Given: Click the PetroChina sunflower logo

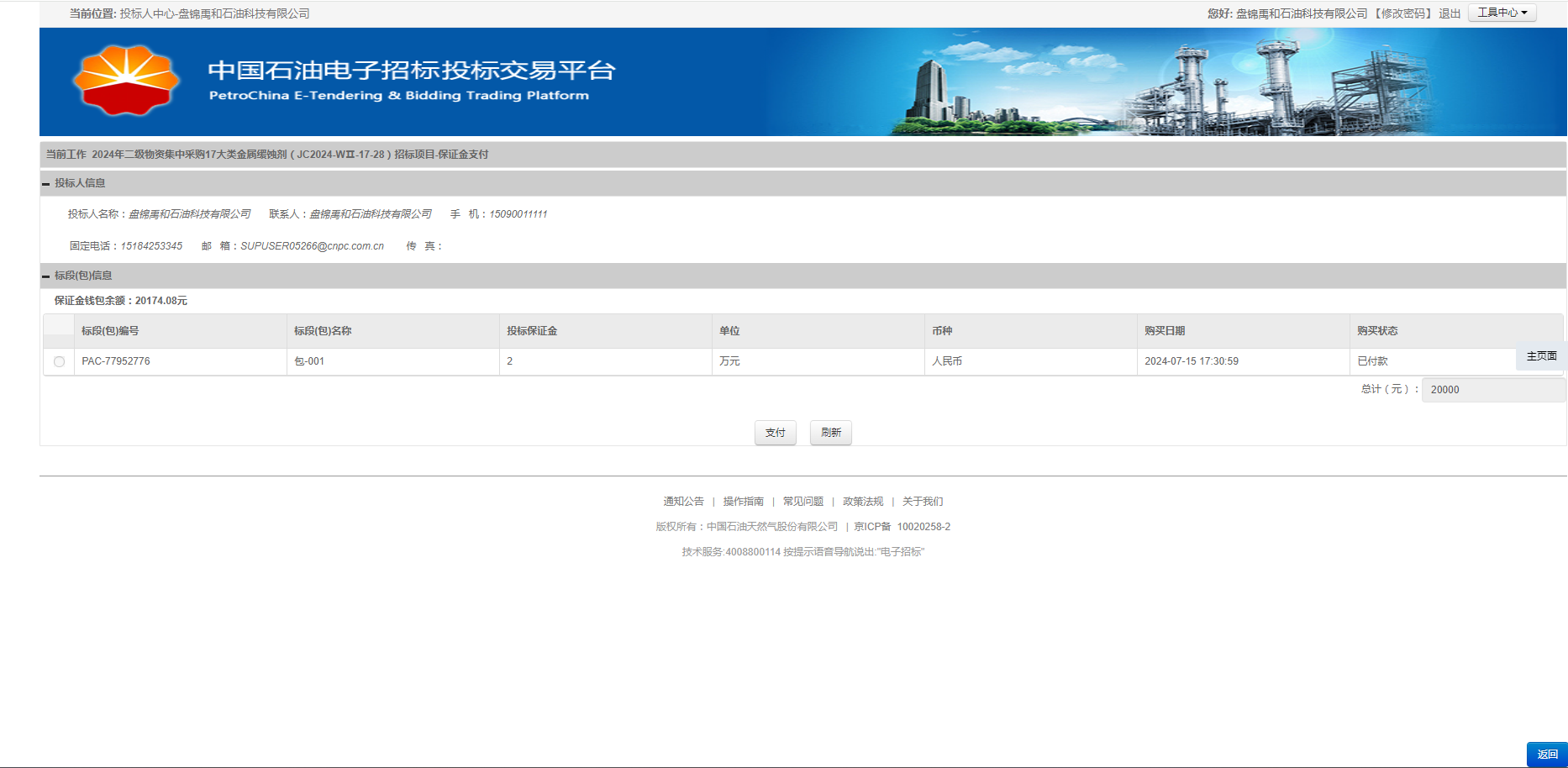Looking at the screenshot, I should tap(126, 80).
